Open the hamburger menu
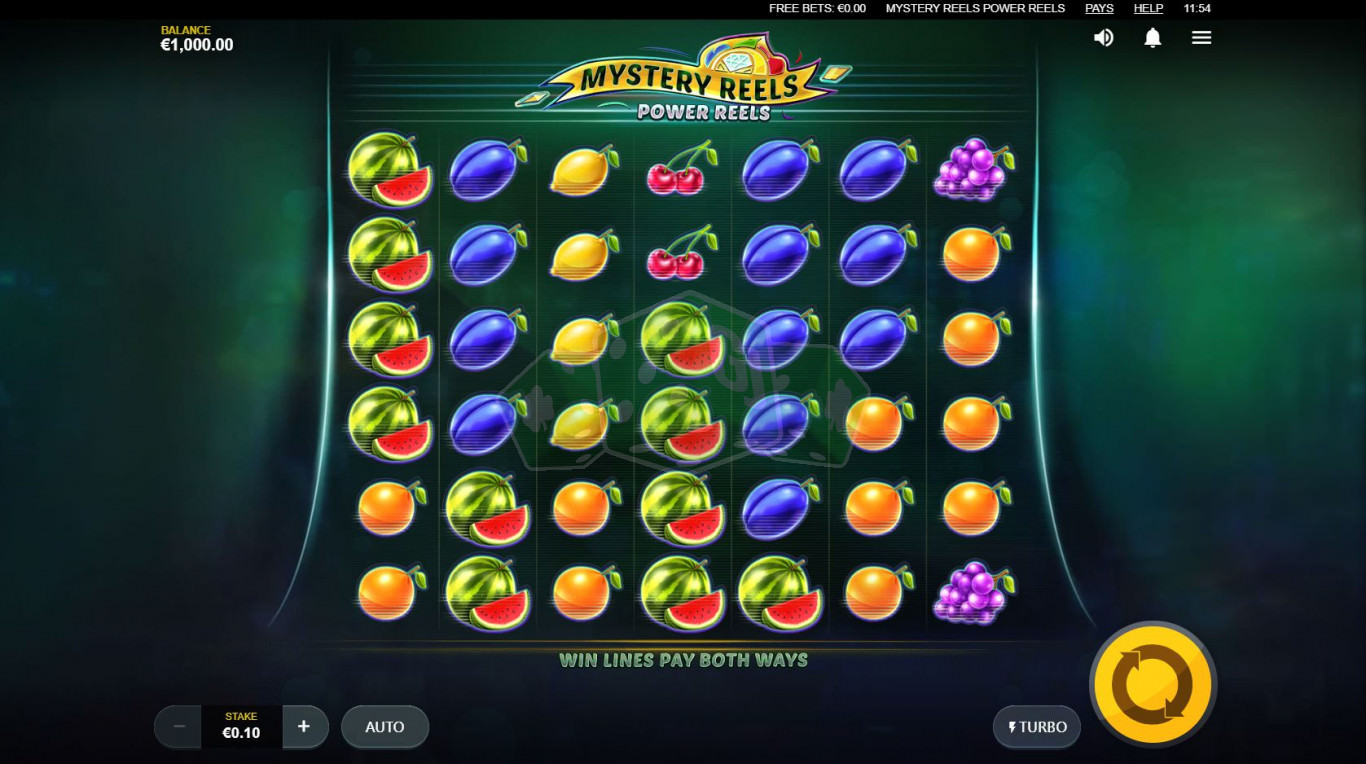The height and width of the screenshot is (764, 1366). point(1202,38)
